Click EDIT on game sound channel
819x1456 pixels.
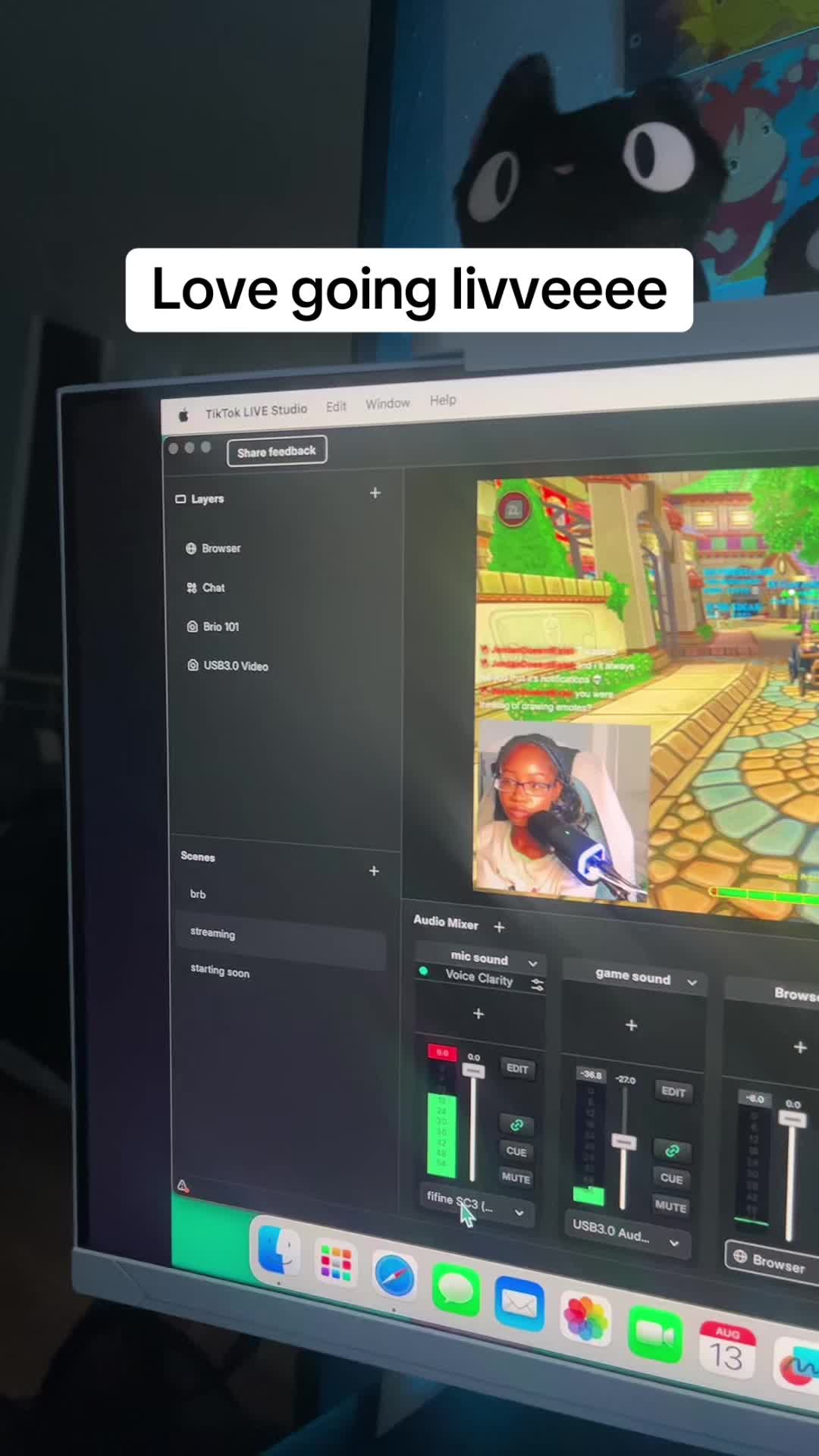(673, 1091)
